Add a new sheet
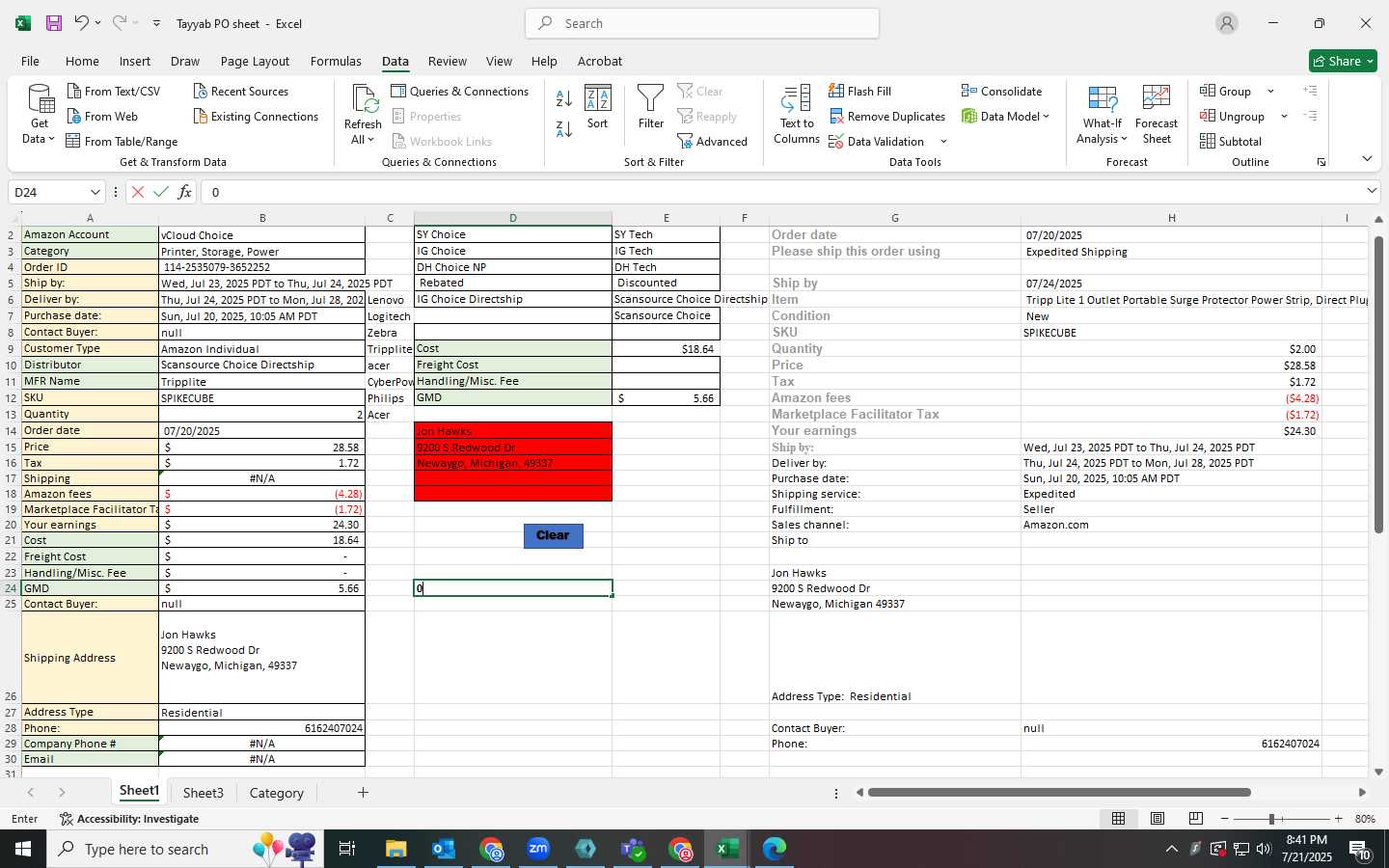1389x868 pixels. click(x=363, y=793)
